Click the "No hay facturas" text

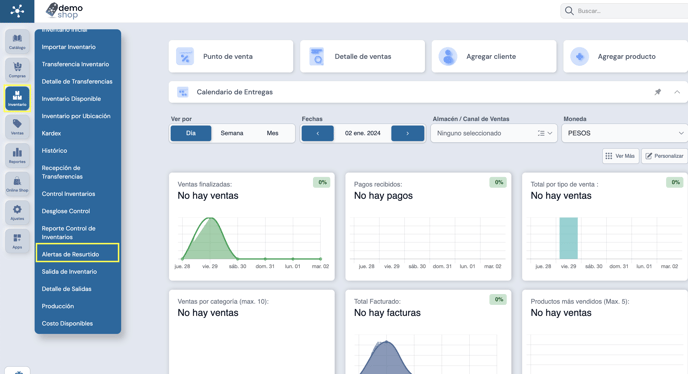point(387,313)
